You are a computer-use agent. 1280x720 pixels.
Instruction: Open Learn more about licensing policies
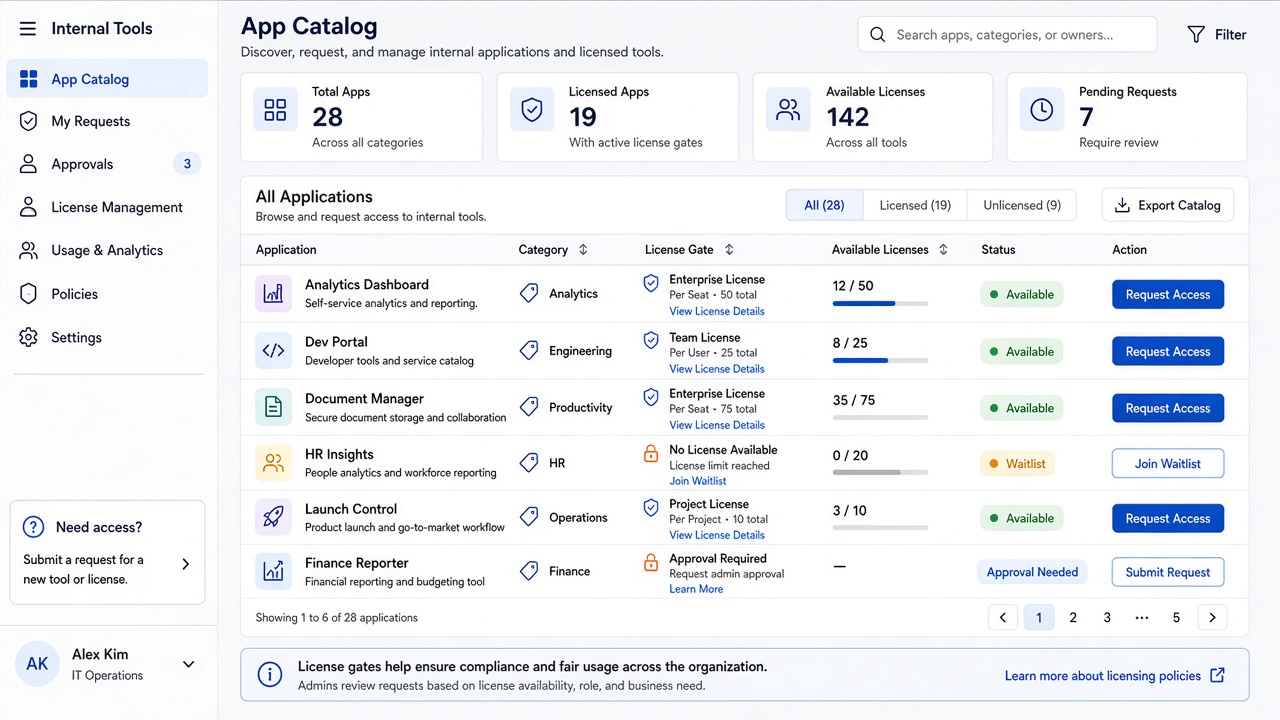[x=1115, y=675]
